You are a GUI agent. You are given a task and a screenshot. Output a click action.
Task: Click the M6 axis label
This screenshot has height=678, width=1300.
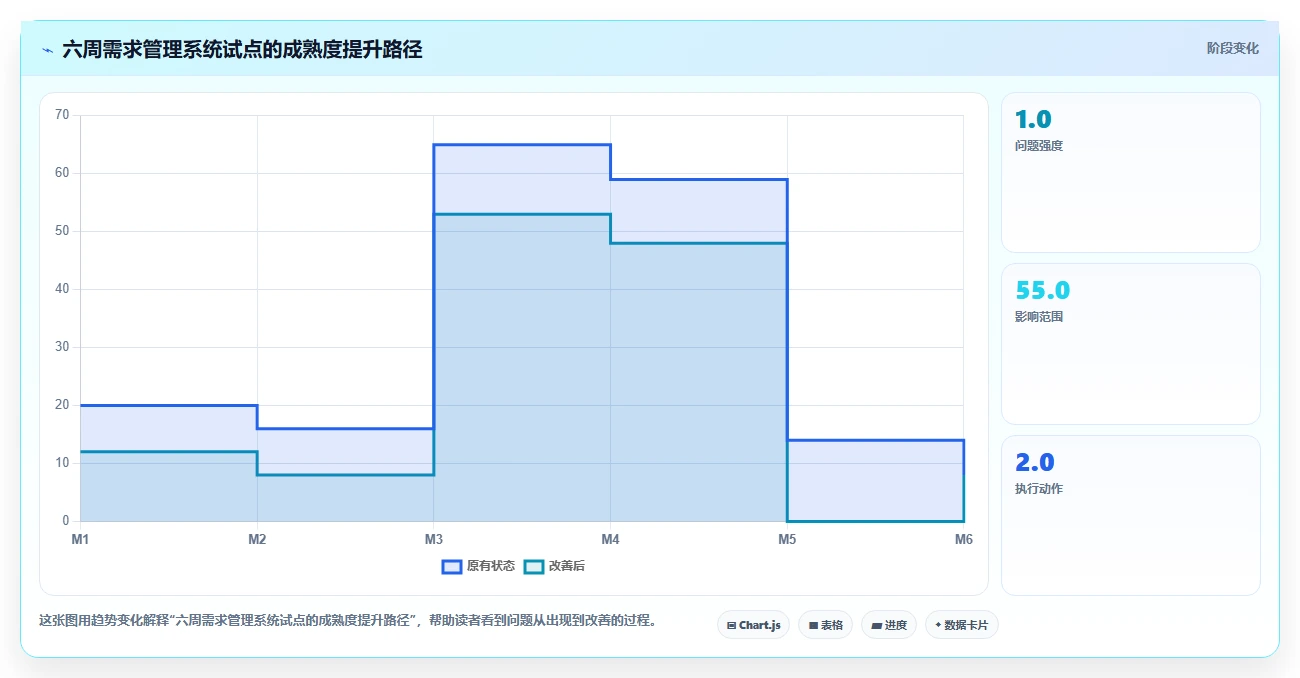pyautogui.click(x=964, y=539)
